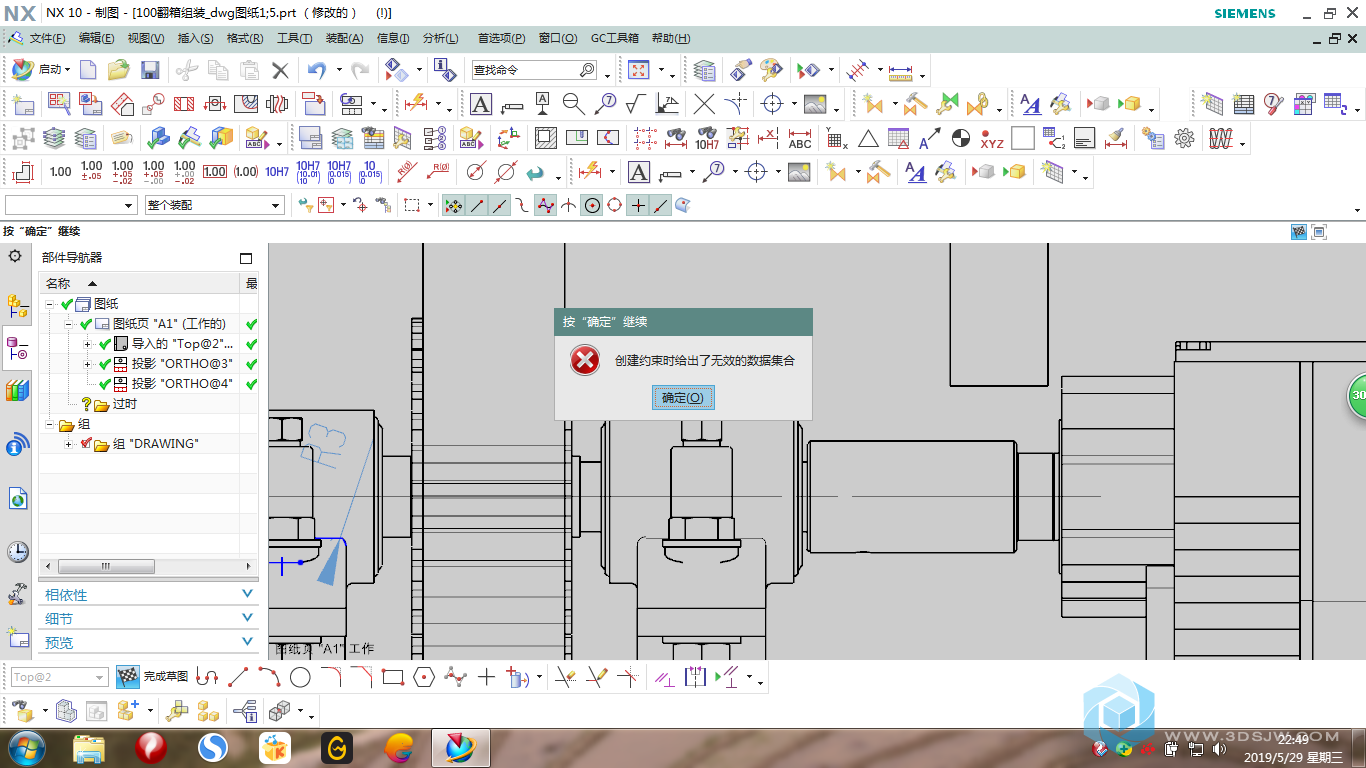Toggle the navigator panel pin square
This screenshot has height=768, width=1366.
click(246, 258)
